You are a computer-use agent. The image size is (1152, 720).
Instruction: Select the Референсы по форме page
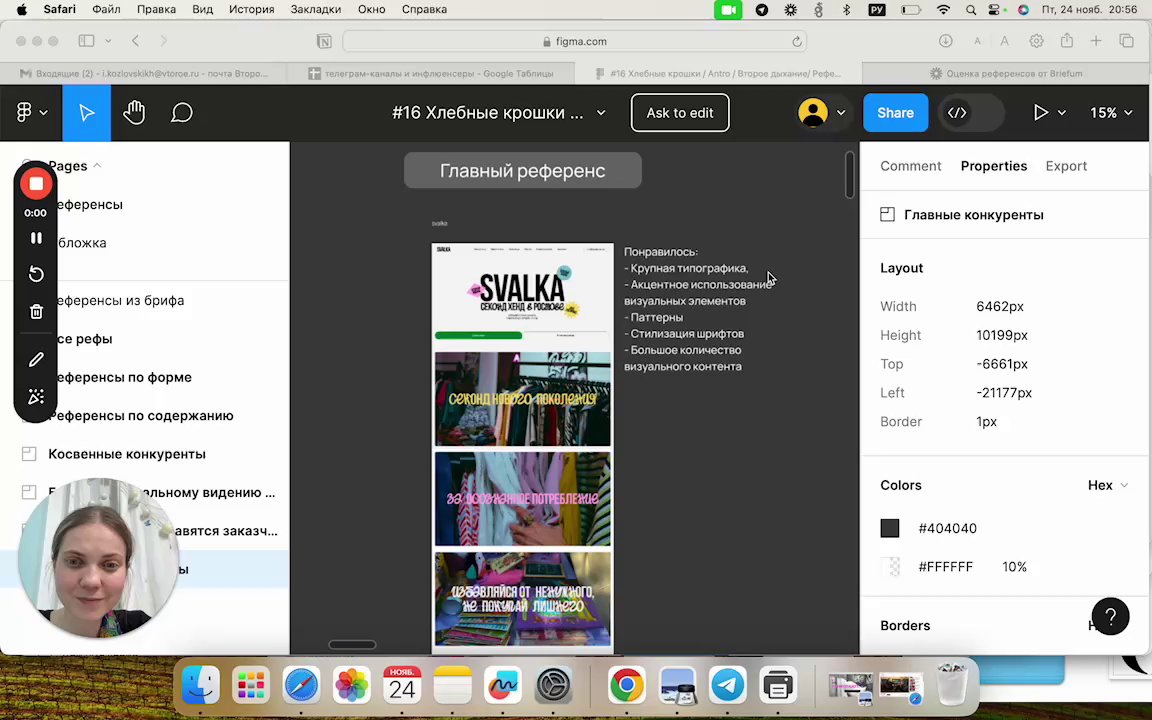[x=123, y=377]
